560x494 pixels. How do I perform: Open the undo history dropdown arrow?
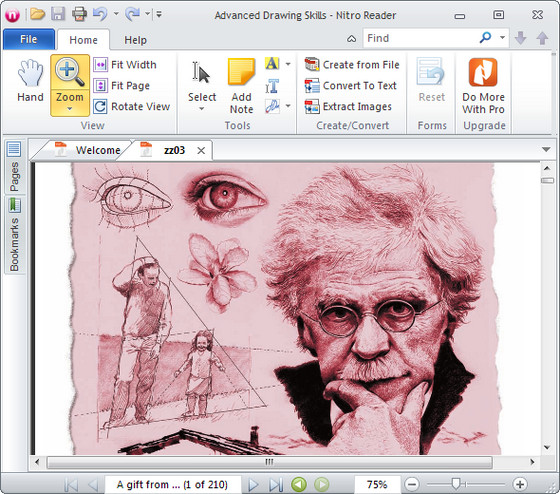click(116, 14)
